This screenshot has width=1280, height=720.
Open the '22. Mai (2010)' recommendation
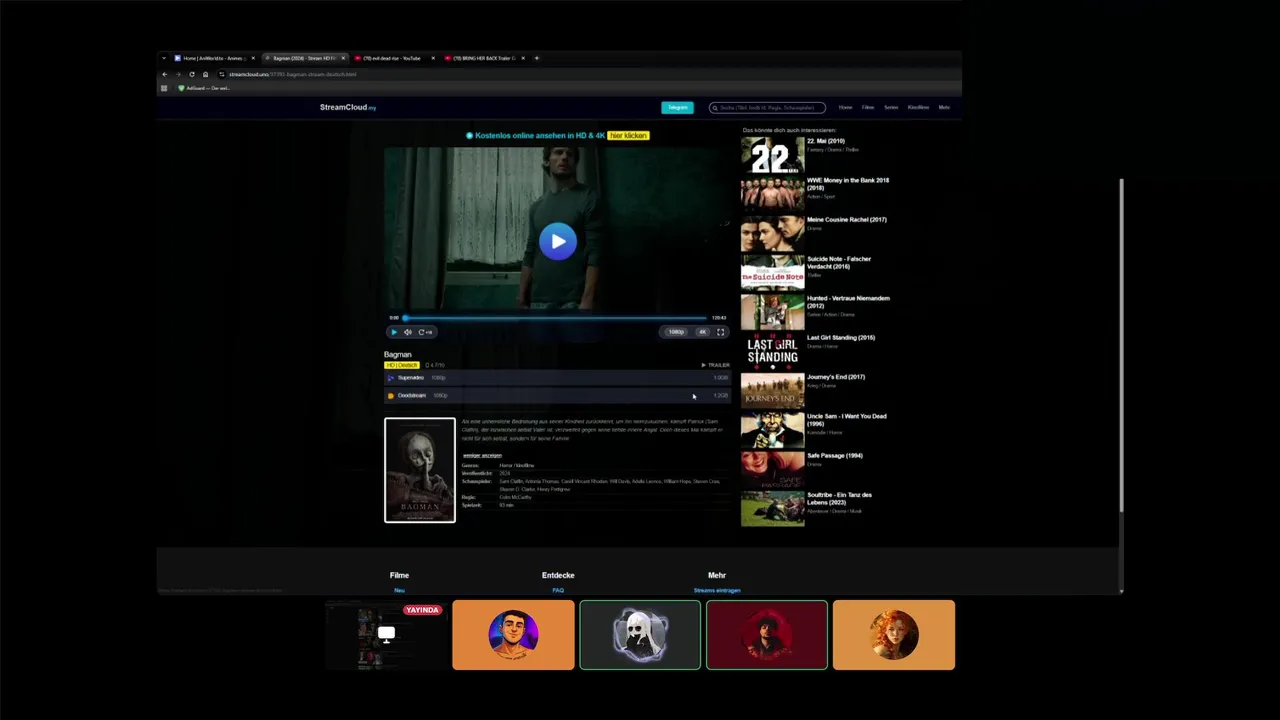click(x=826, y=141)
